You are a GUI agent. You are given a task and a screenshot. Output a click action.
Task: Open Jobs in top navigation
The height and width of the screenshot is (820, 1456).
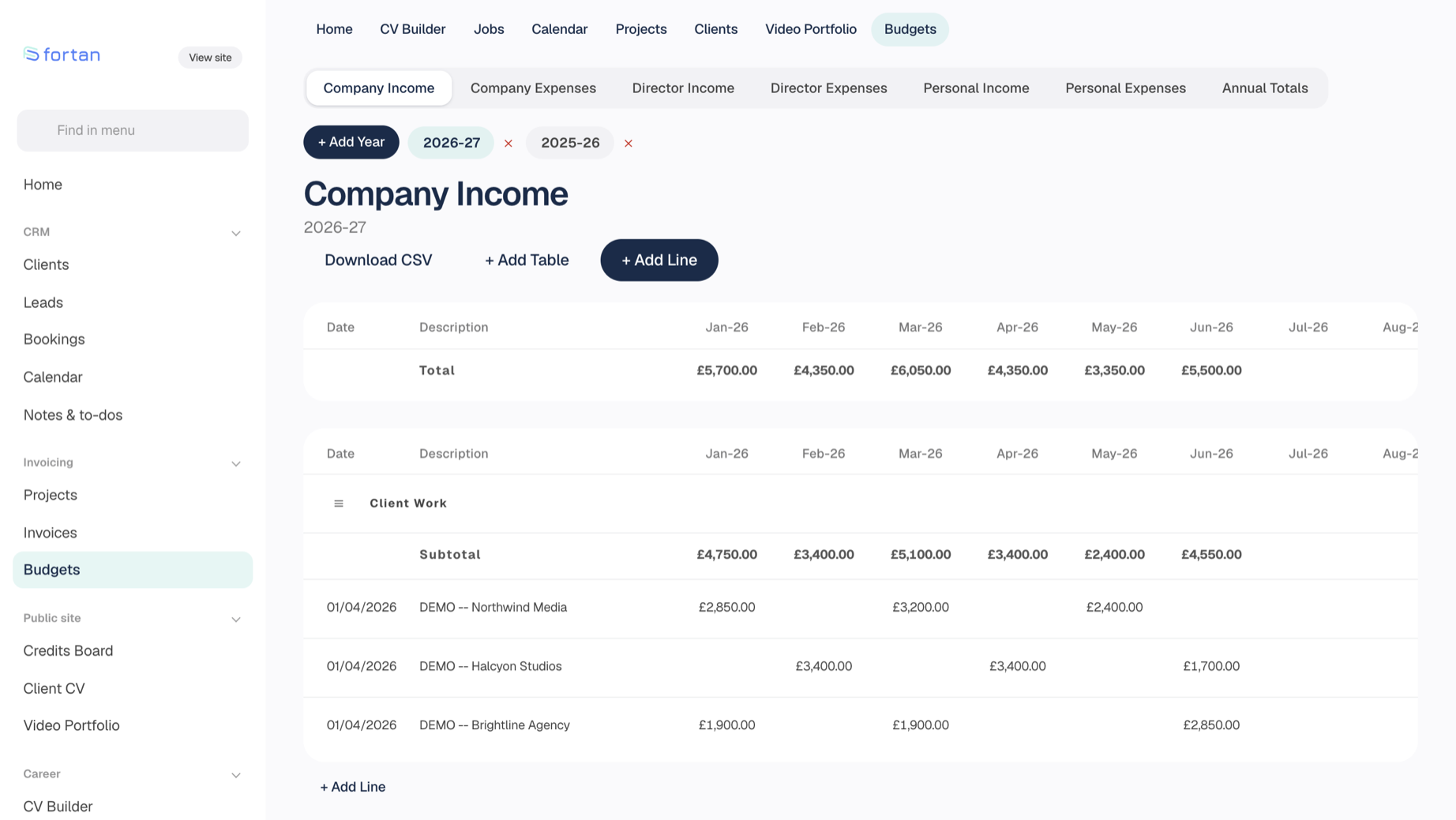coord(489,29)
